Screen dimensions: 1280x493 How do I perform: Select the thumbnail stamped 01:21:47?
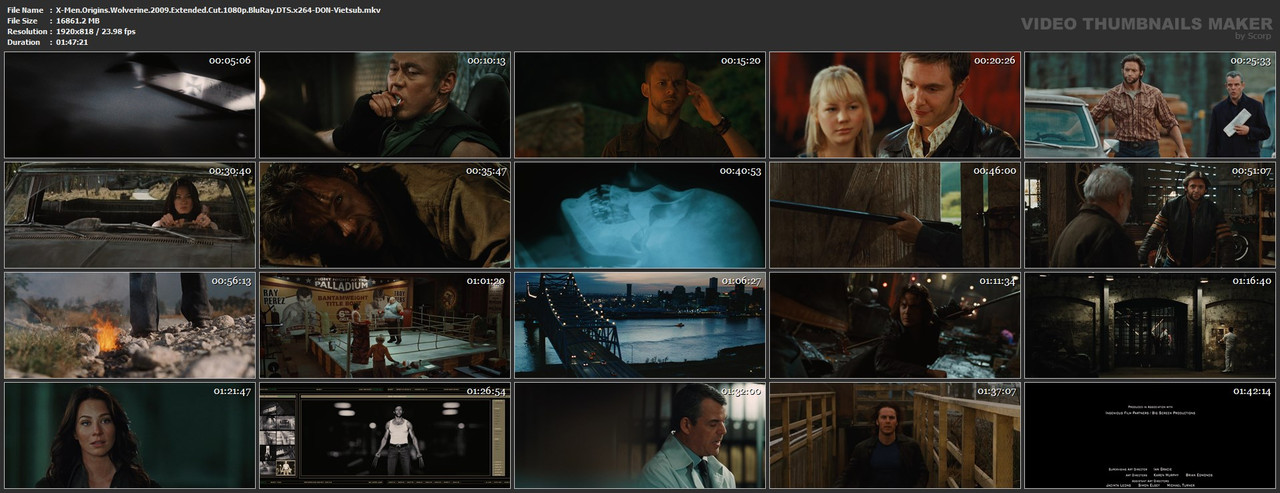tap(130, 435)
